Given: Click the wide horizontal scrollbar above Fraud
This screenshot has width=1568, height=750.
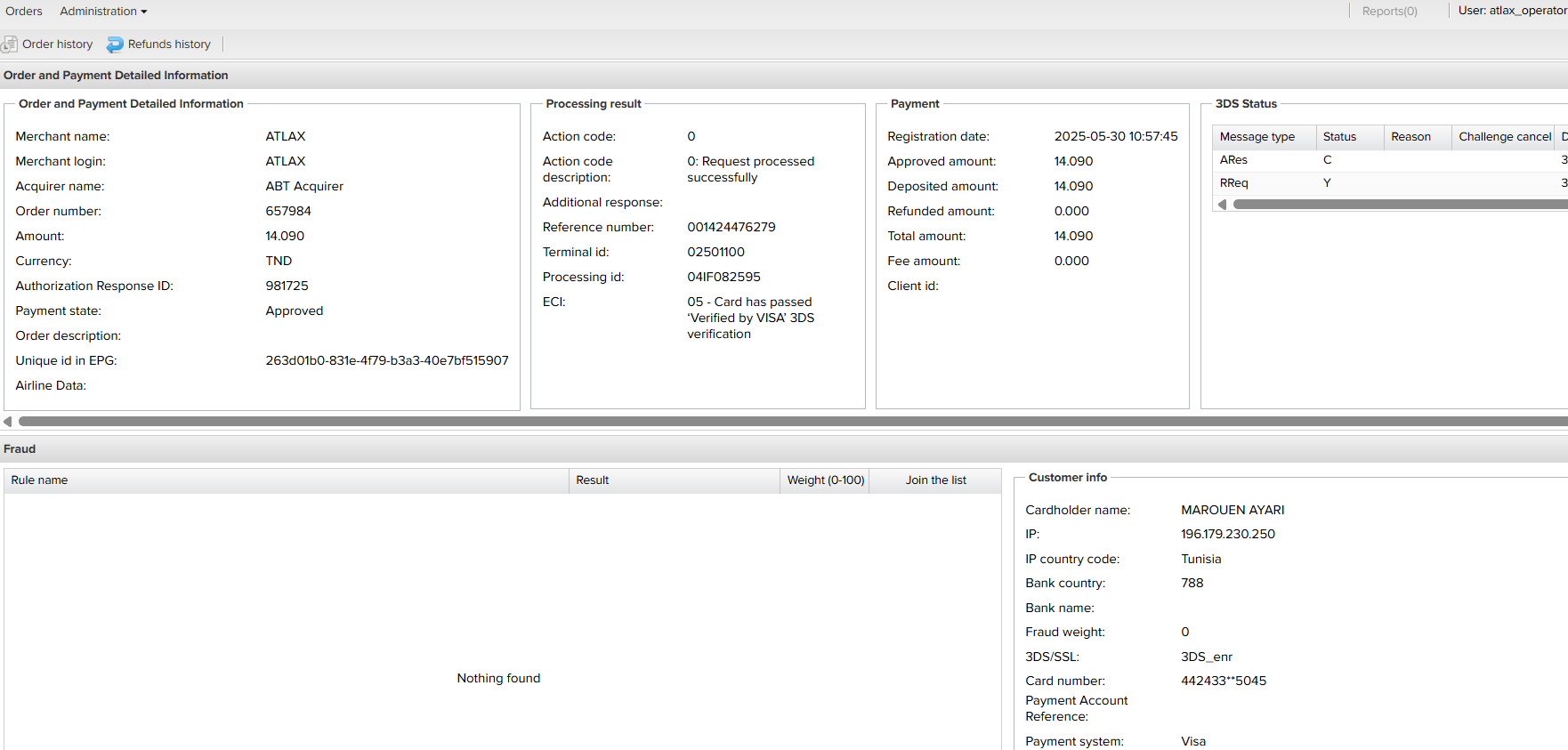Looking at the screenshot, I should tap(792, 422).
